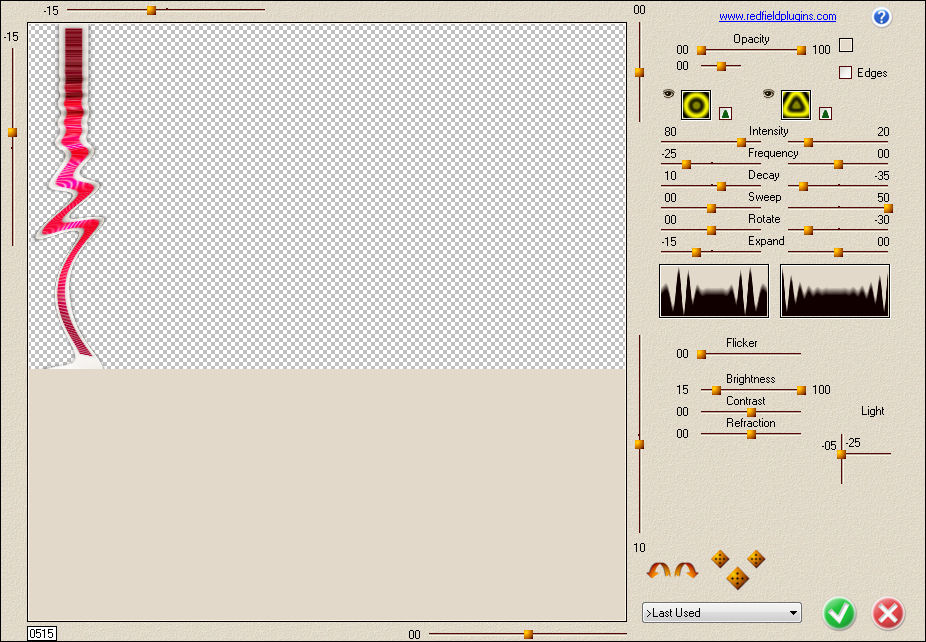Click the 0515 value box

point(42,634)
